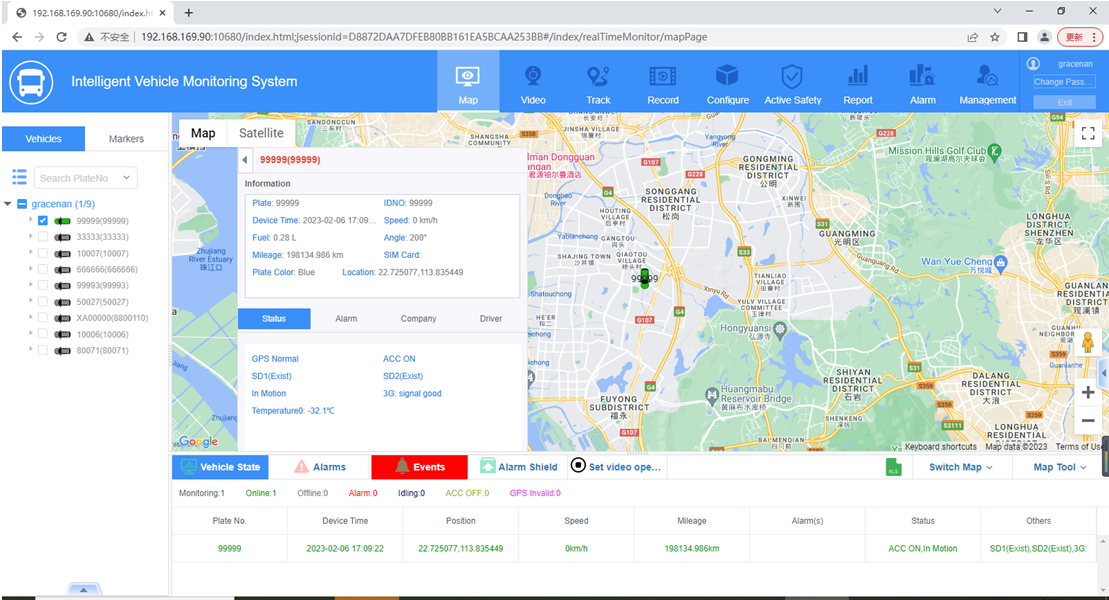Zoom in on the map
Viewport: 1109px width, 600px height.
(1088, 393)
